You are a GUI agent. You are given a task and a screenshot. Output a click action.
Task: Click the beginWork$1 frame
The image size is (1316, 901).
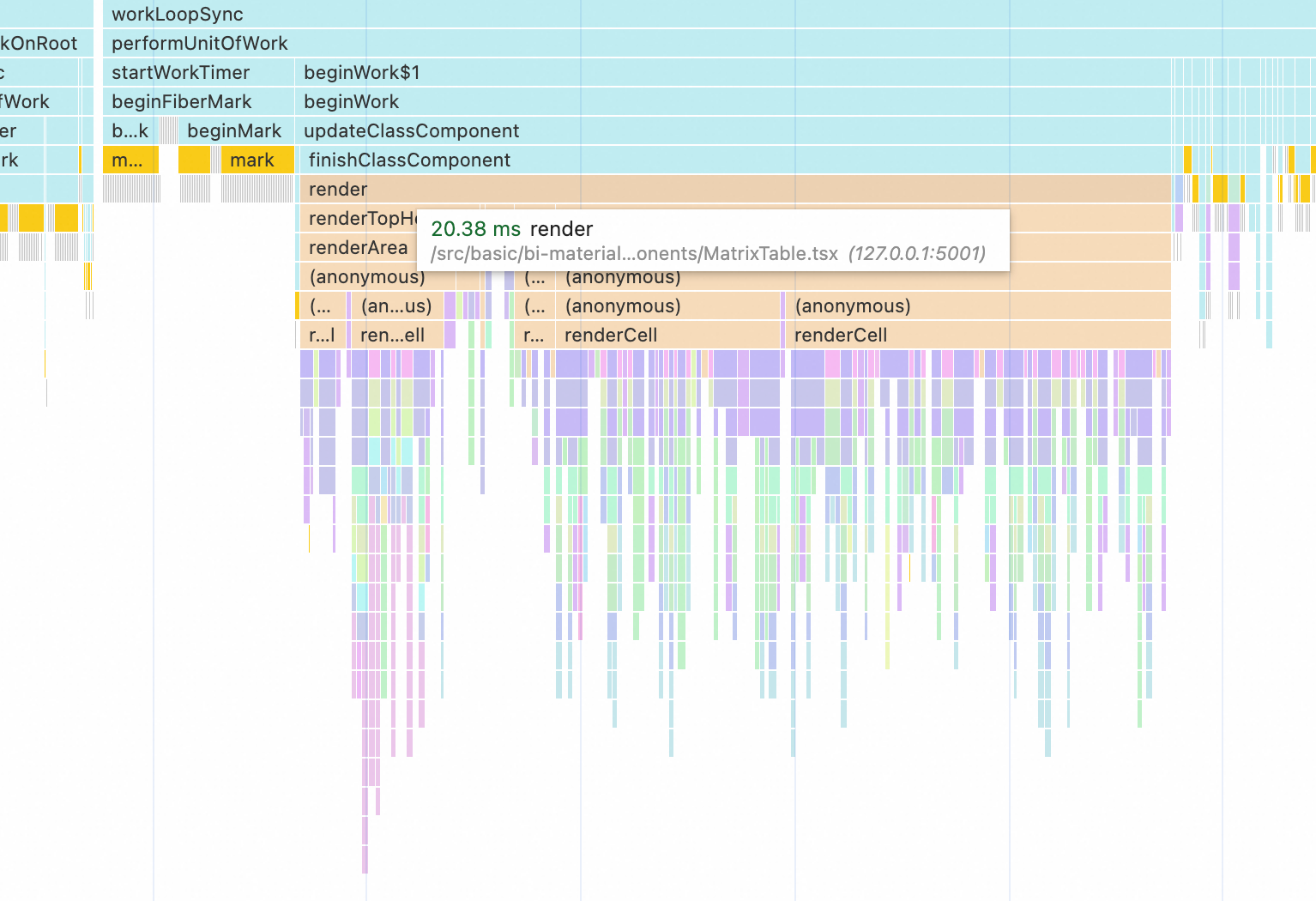733,72
